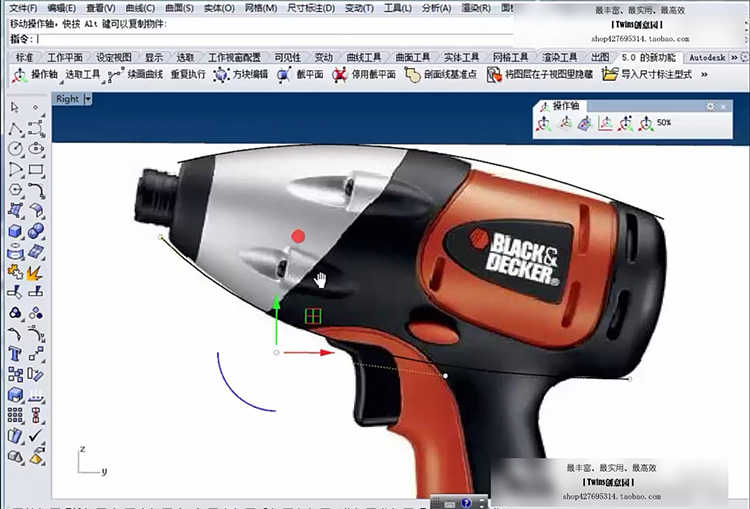Select the Circle tool
This screenshot has height=509, width=750.
coord(15,149)
